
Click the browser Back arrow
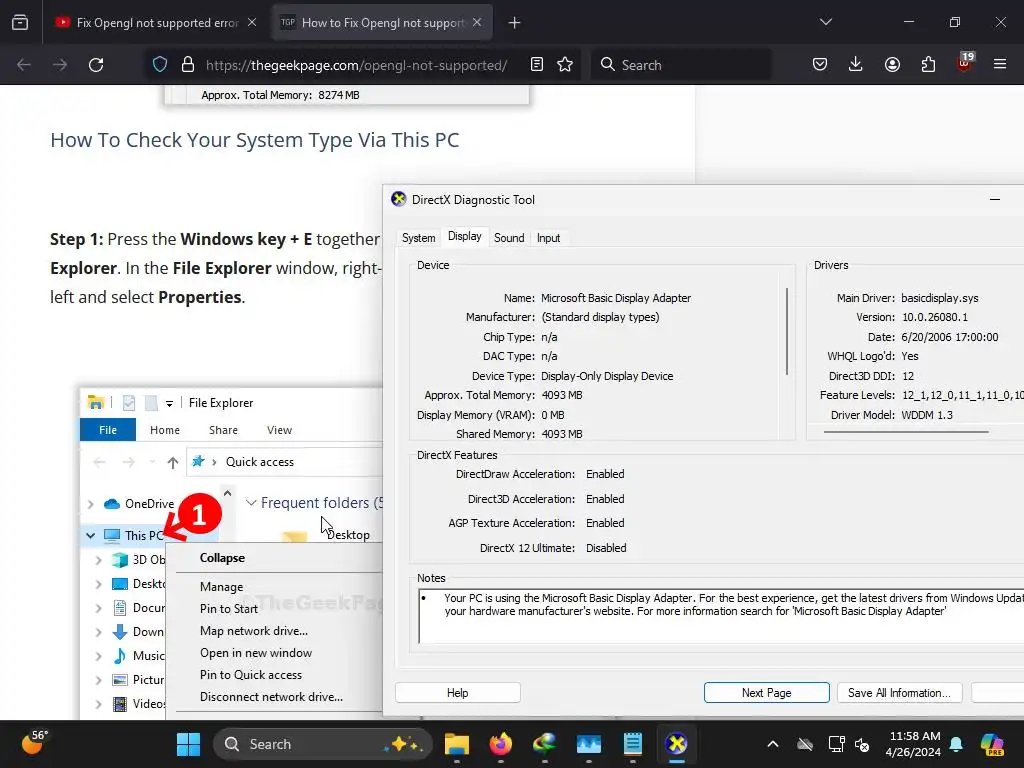point(24,65)
